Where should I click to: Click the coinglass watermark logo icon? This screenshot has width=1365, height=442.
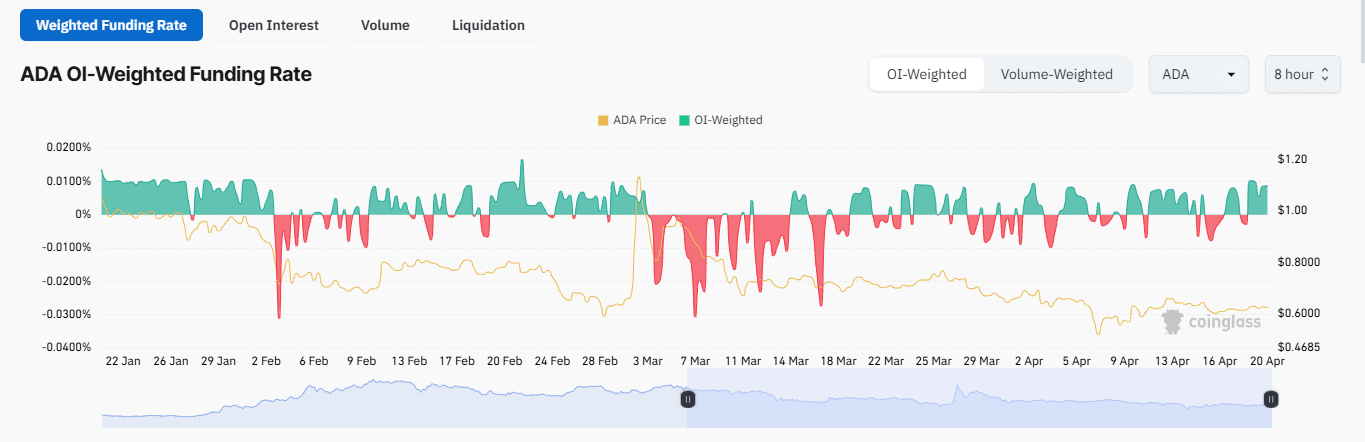[1174, 321]
